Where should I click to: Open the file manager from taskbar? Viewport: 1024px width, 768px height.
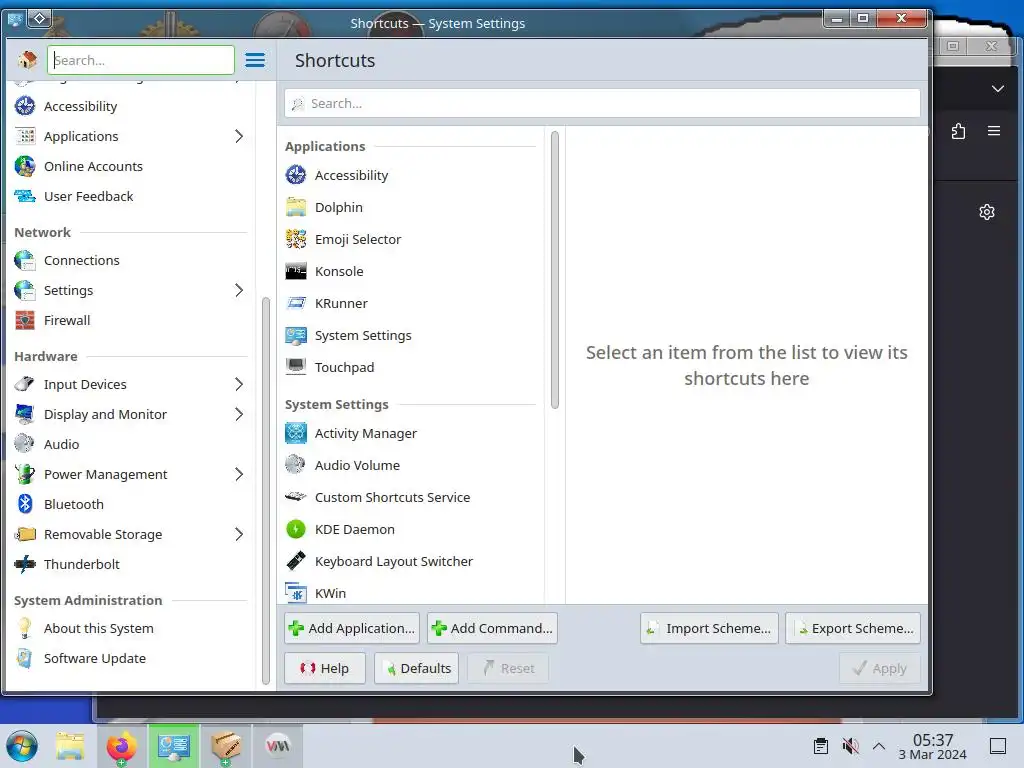[x=70, y=746]
